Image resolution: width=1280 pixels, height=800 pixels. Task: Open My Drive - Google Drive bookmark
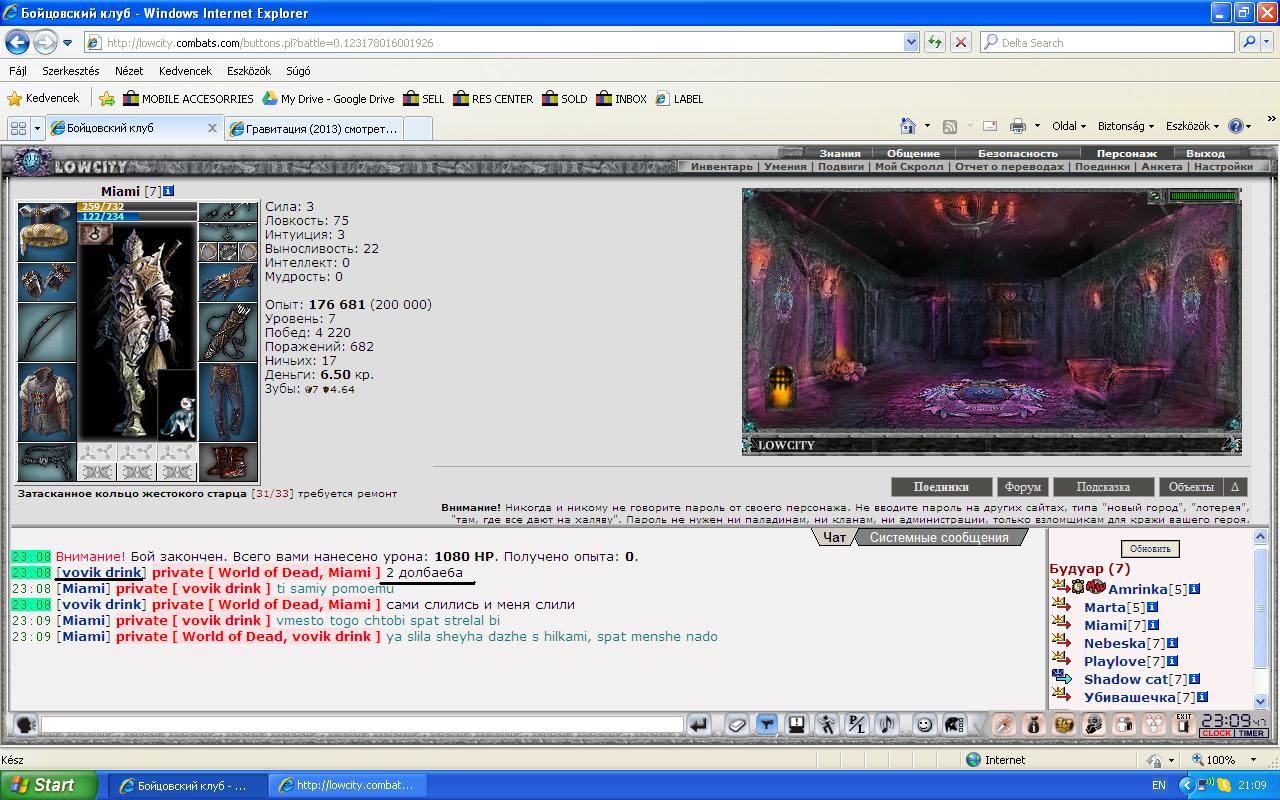(x=328, y=99)
